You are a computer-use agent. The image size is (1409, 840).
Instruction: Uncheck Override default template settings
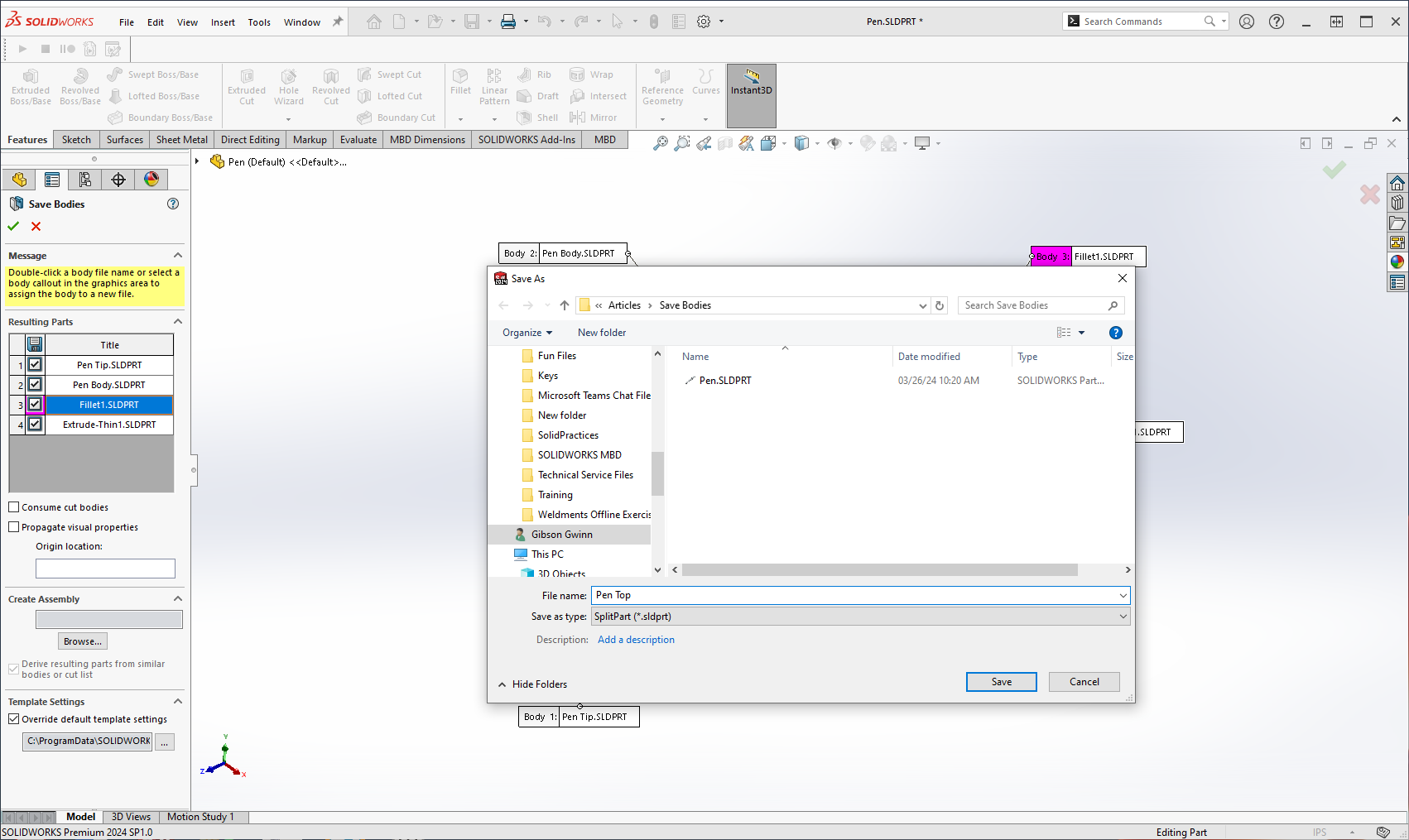14,719
